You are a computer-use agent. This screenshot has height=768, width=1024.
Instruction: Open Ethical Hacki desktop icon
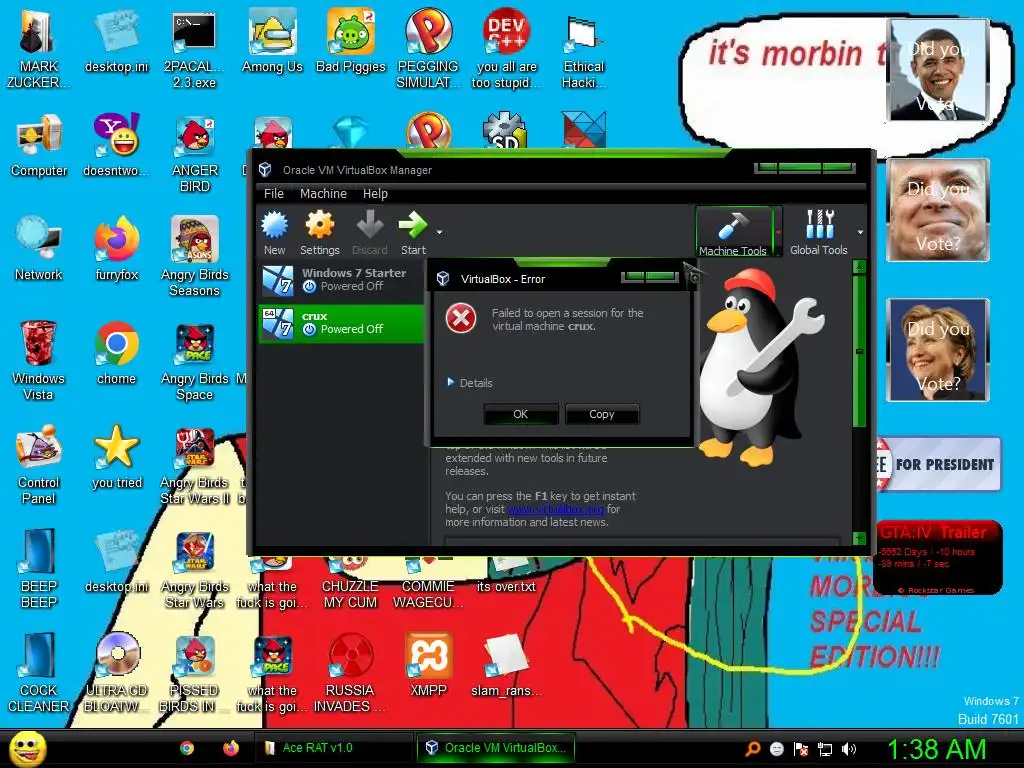point(583,50)
